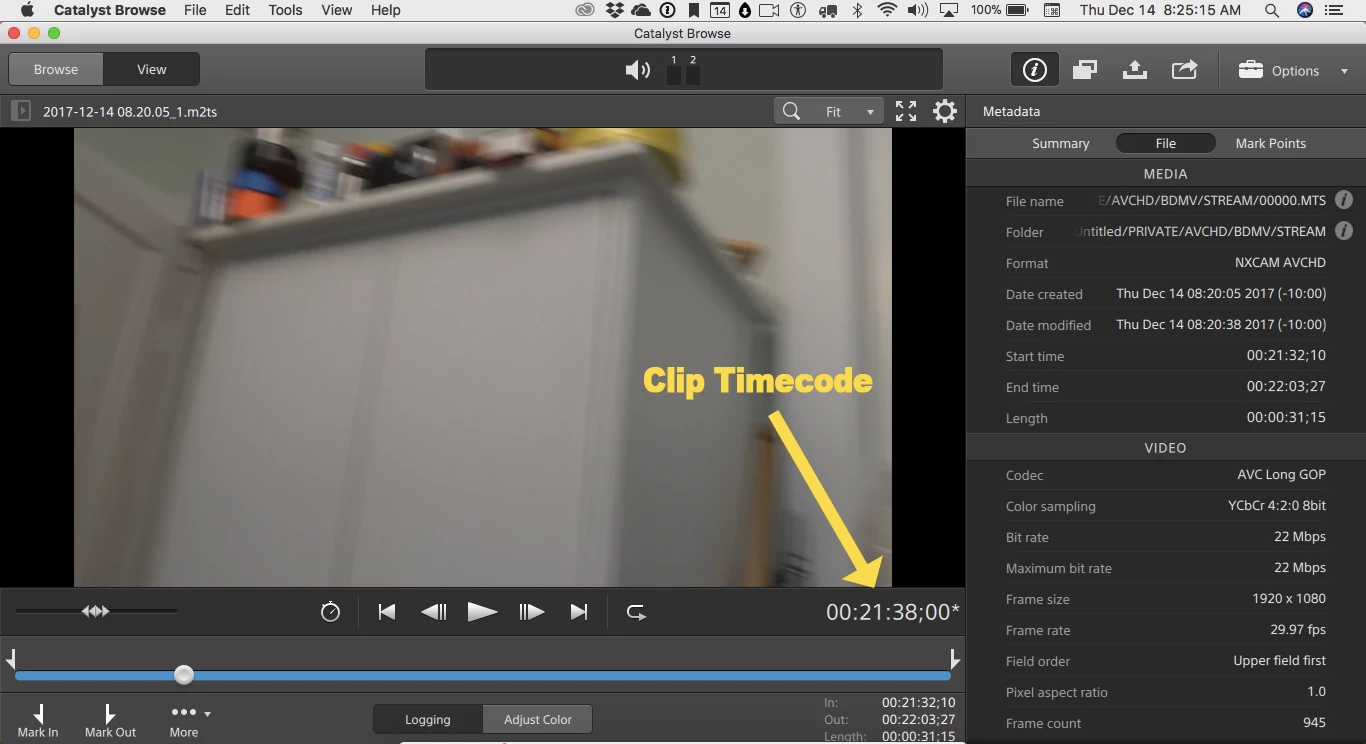Click the blue timeline scrub bar
Image resolution: width=1366 pixels, height=744 pixels.
click(482, 676)
